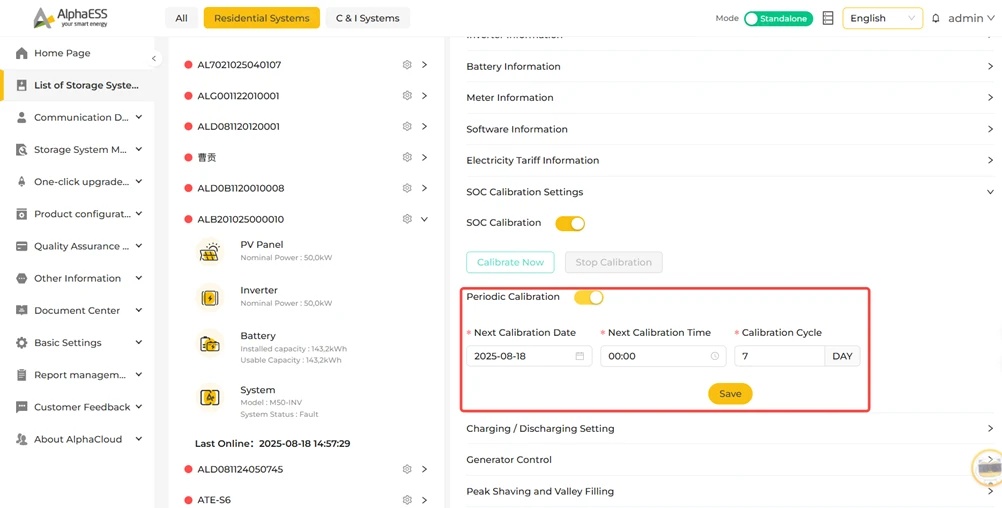
Task: Click the Report management clipboard icon
Action: [x=22, y=375]
